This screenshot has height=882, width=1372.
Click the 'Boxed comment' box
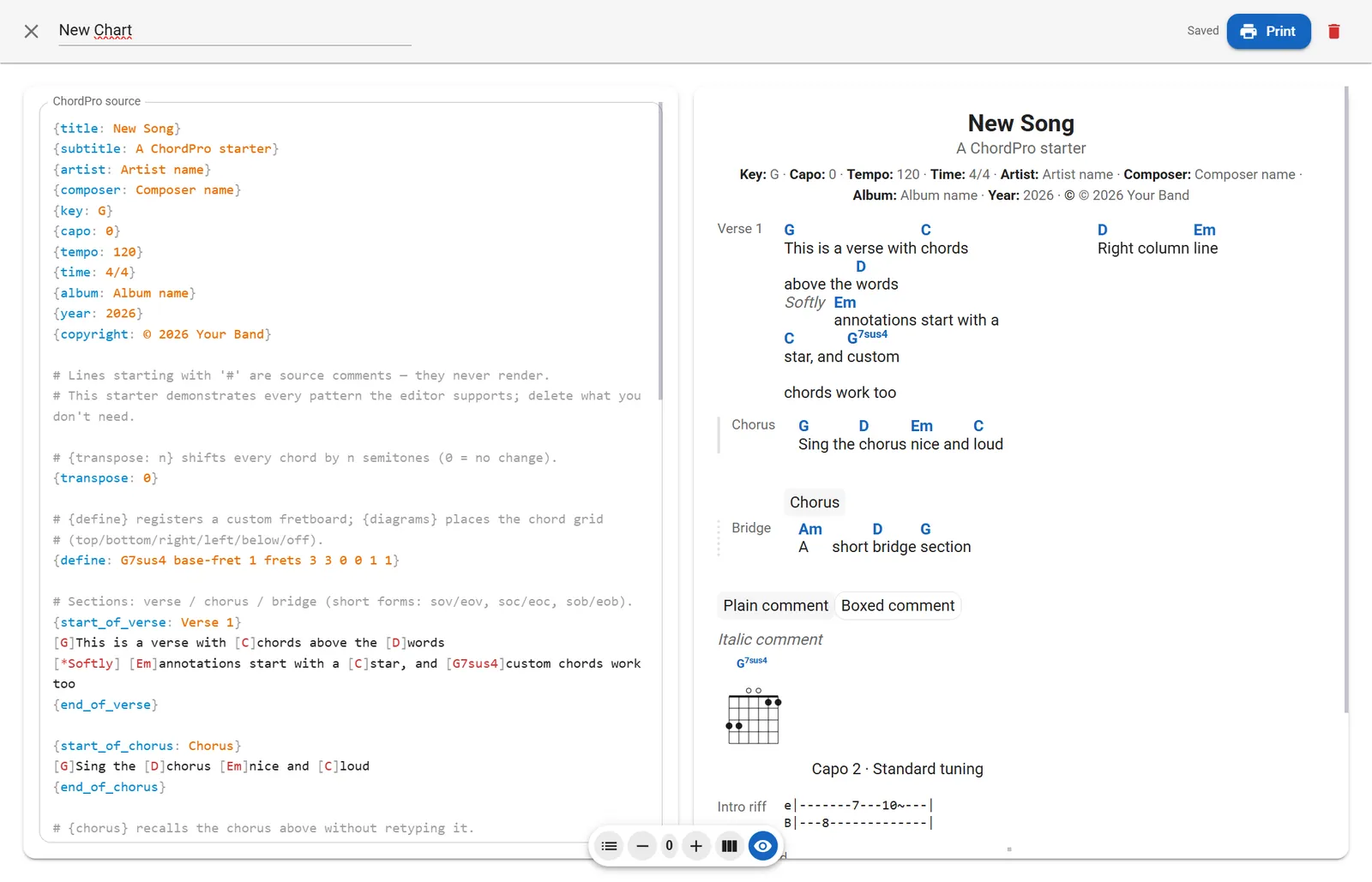tap(898, 606)
